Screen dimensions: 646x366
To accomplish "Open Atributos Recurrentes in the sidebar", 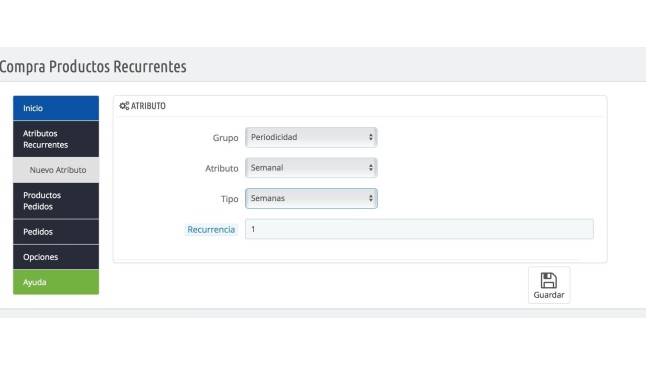I will (56, 139).
